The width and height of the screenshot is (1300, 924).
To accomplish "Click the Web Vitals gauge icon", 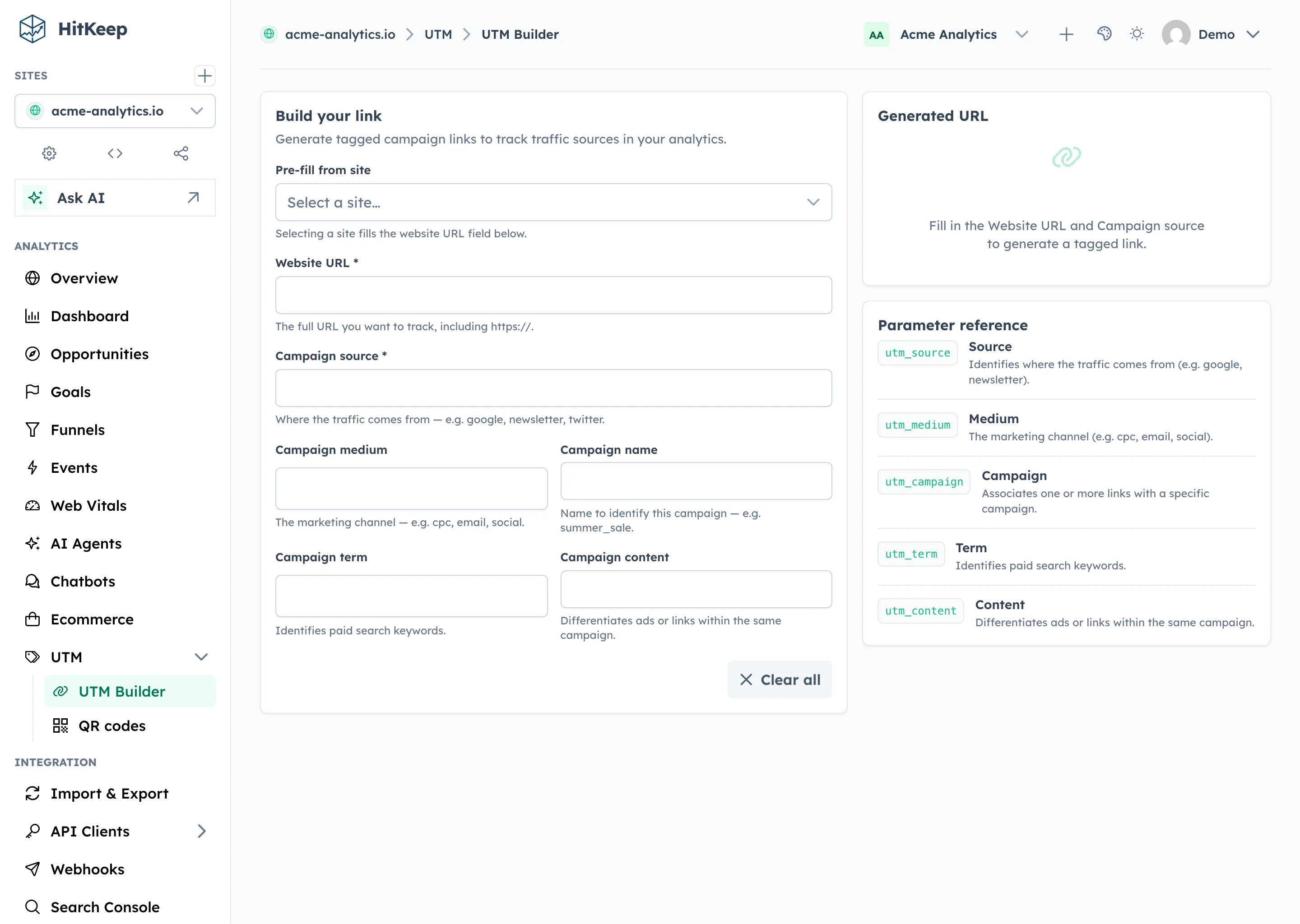I will pyautogui.click(x=32, y=506).
